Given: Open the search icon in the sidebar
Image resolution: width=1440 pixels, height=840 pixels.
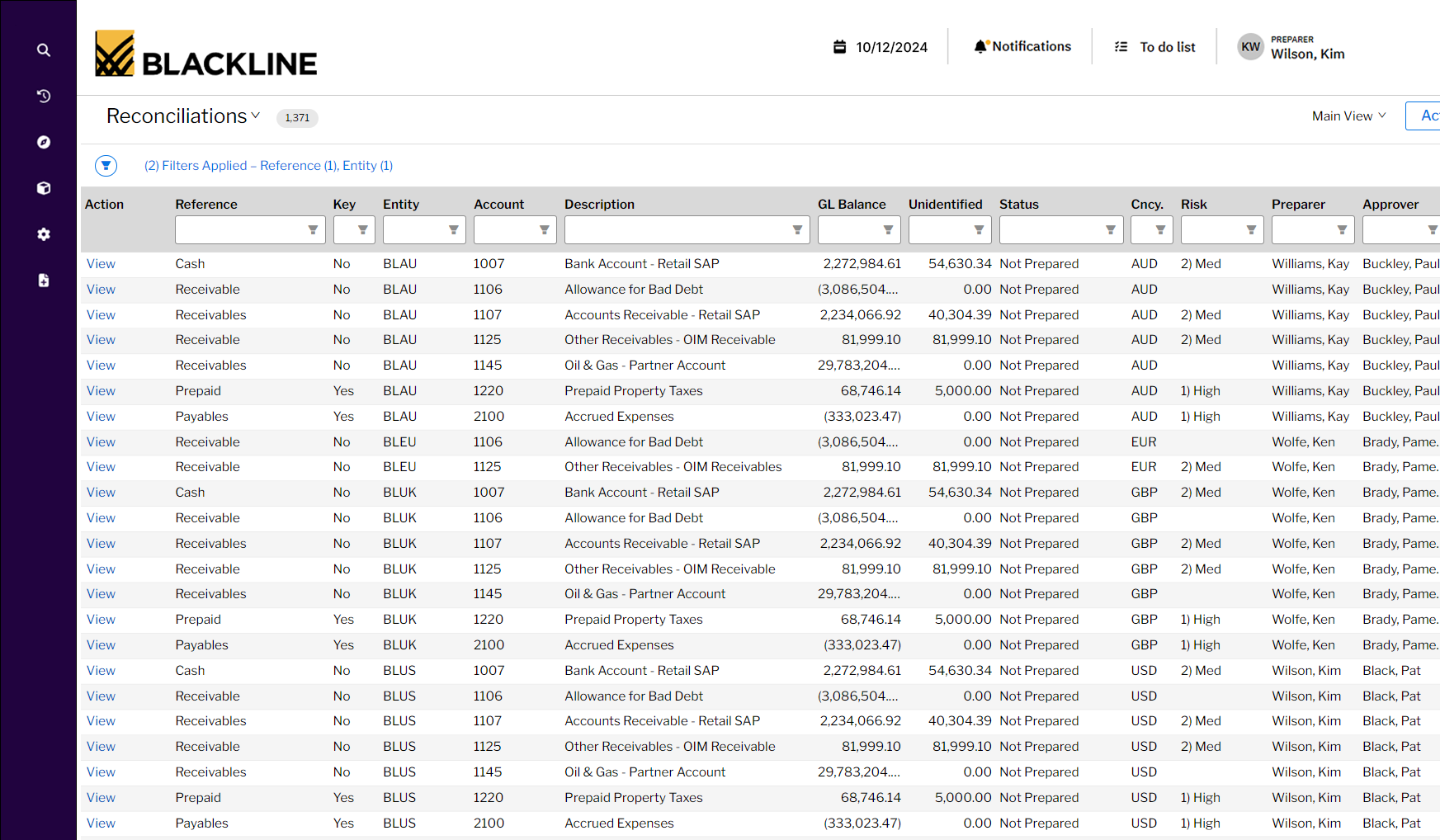Looking at the screenshot, I should click(x=44, y=50).
